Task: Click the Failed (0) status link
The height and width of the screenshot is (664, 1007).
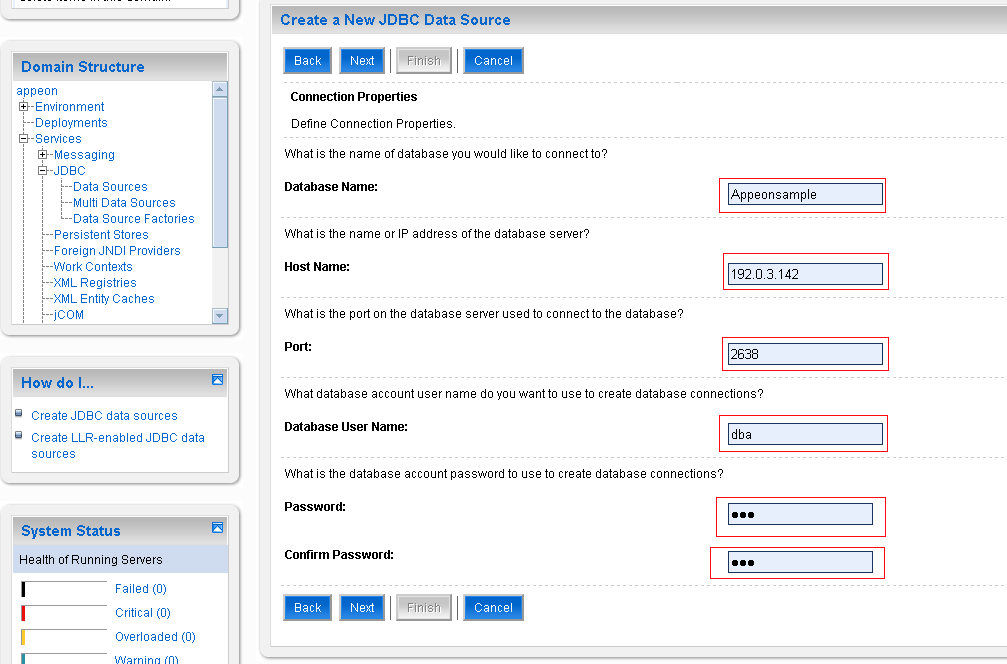Action: click(x=140, y=589)
